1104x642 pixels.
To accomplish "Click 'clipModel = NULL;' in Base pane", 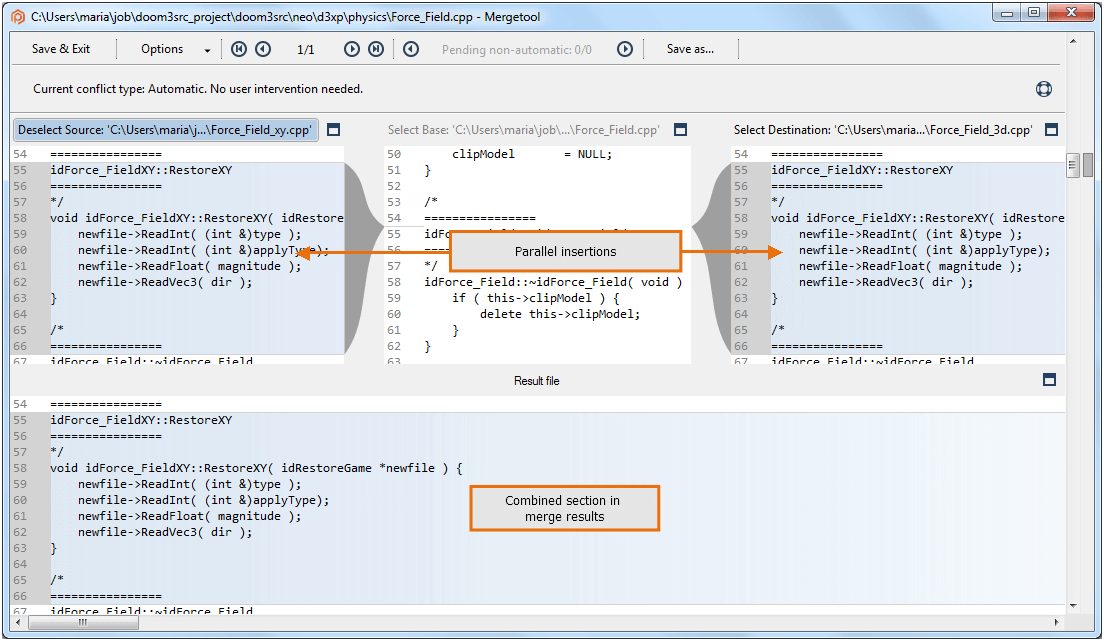I will 532,154.
